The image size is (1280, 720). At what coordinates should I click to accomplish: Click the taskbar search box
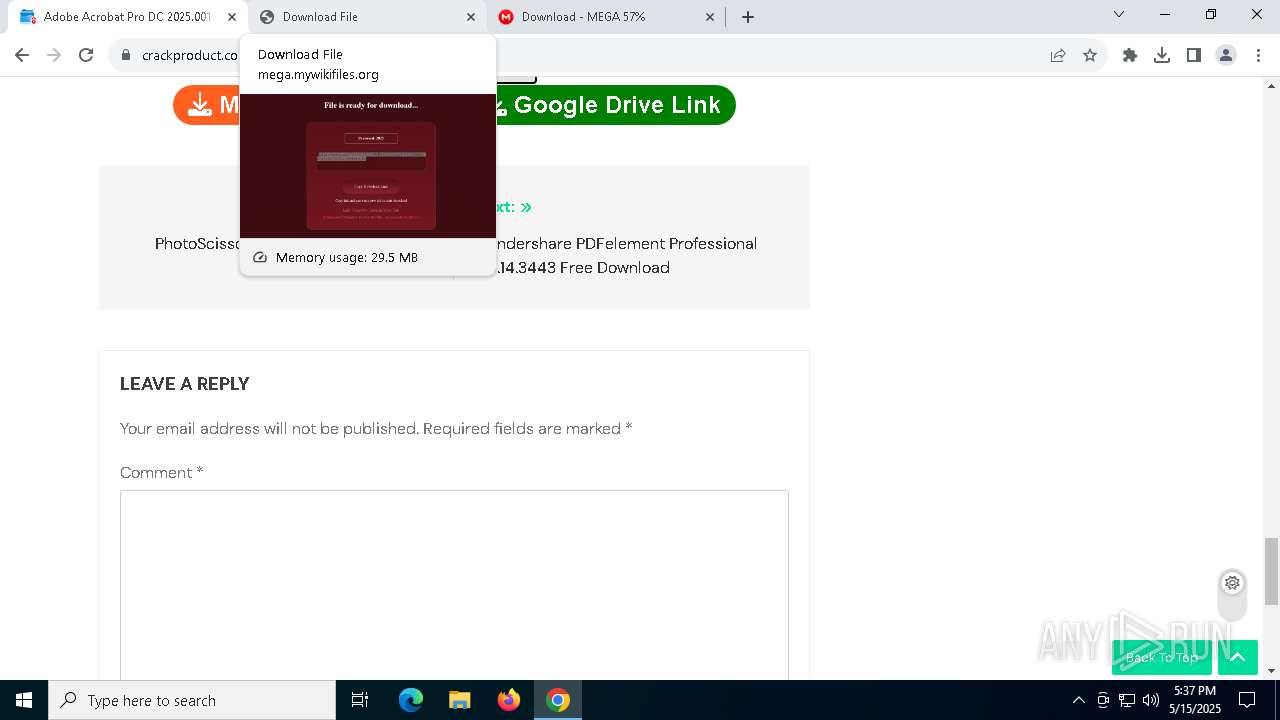point(192,700)
